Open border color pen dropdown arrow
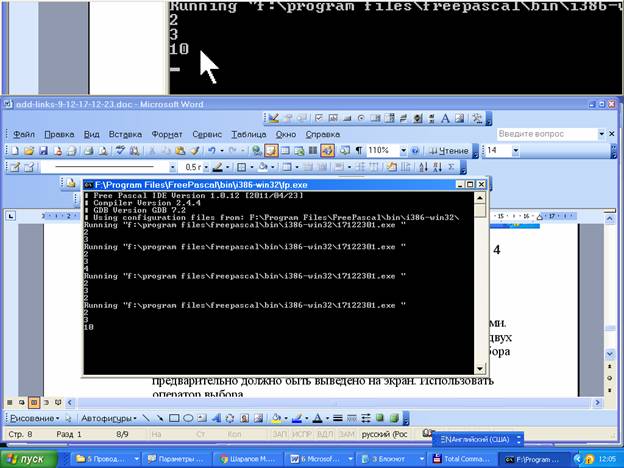The image size is (624, 468). 227,167
